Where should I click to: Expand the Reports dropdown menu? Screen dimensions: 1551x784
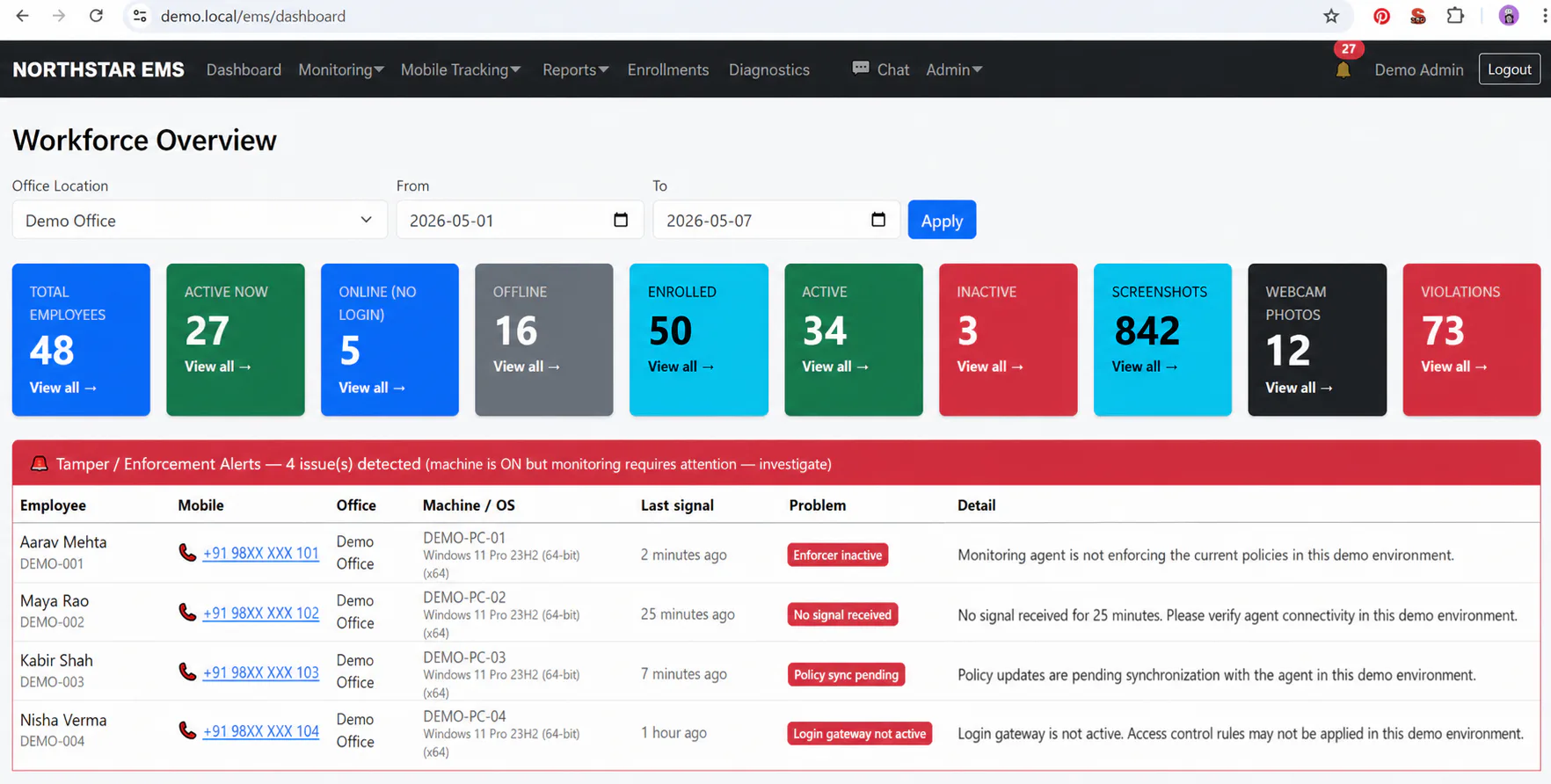pyautogui.click(x=575, y=69)
